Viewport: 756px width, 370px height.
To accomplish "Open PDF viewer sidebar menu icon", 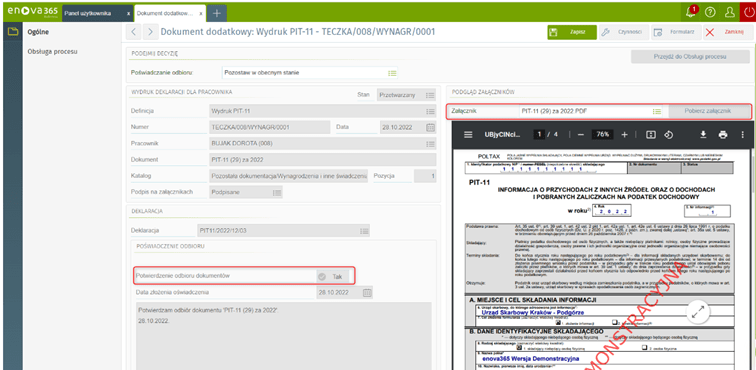I will click(468, 135).
